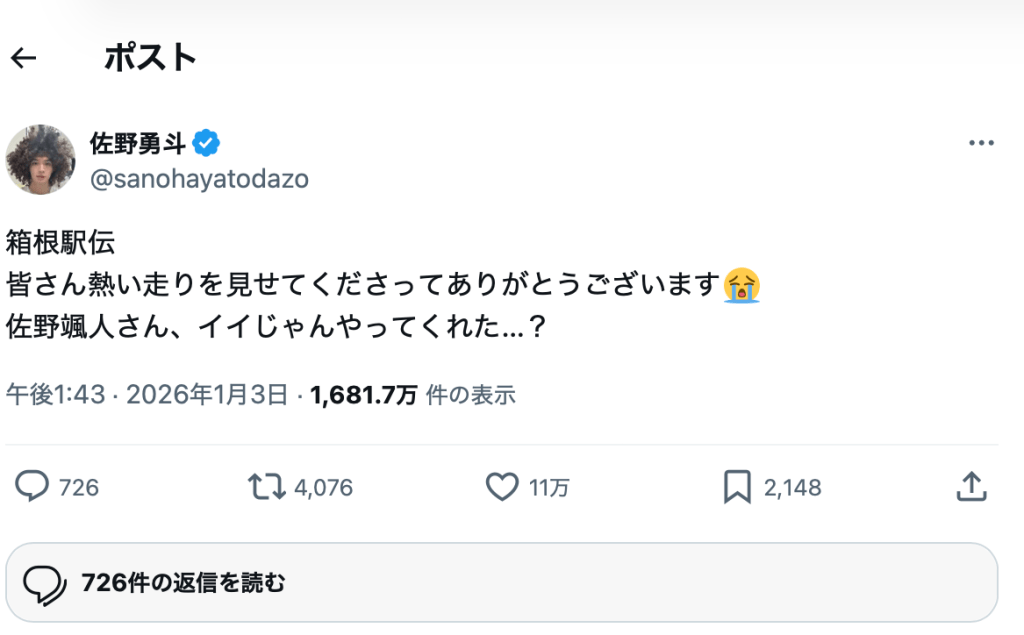
Task: Click the 11万 likes count
Action: coord(549,488)
